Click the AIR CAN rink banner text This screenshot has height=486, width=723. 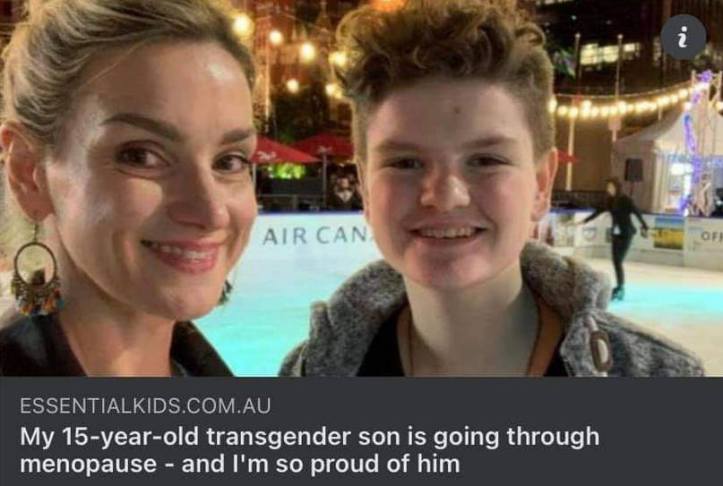(317, 236)
